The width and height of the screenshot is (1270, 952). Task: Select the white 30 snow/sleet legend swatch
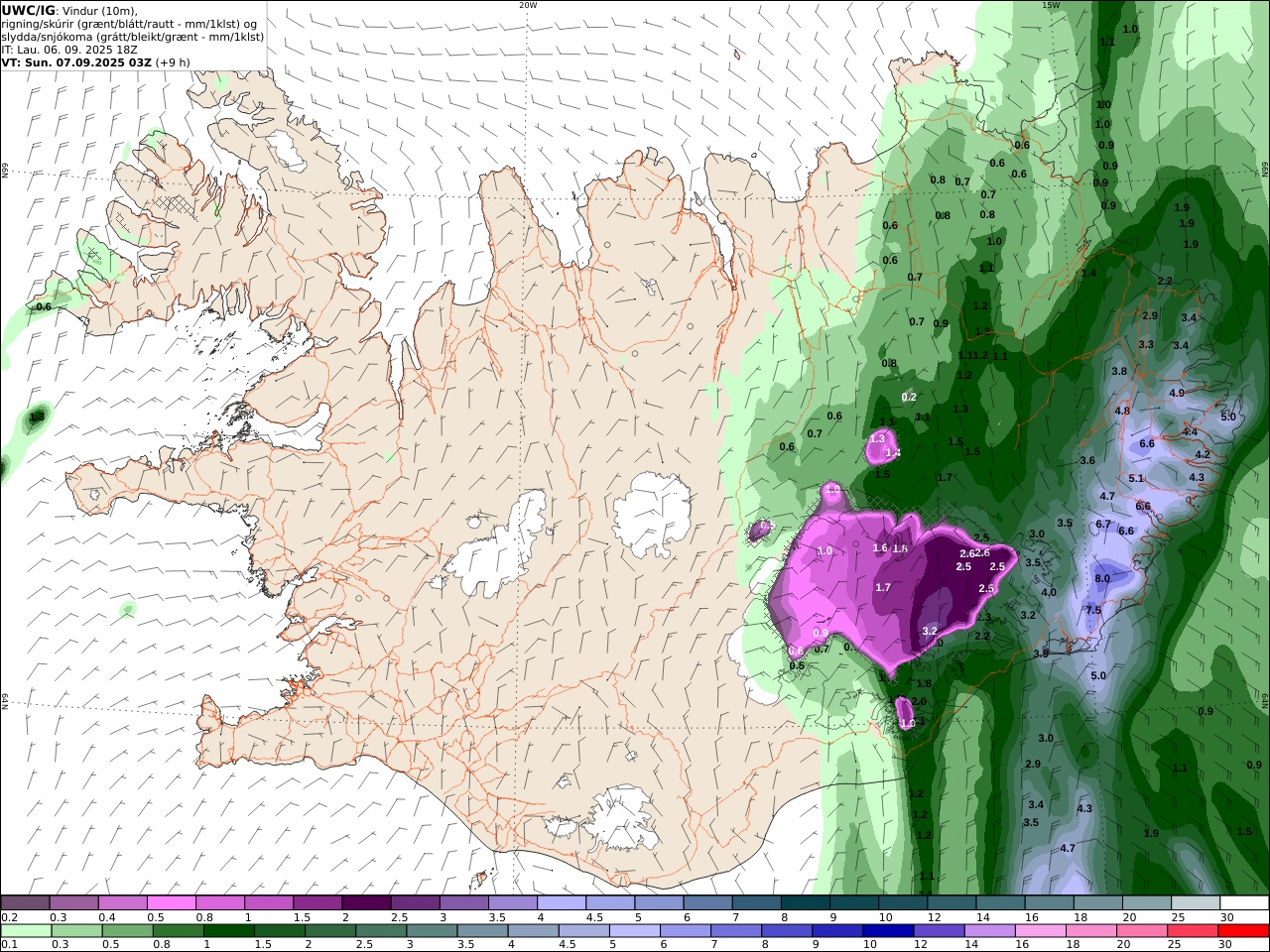pyautogui.click(x=1244, y=903)
